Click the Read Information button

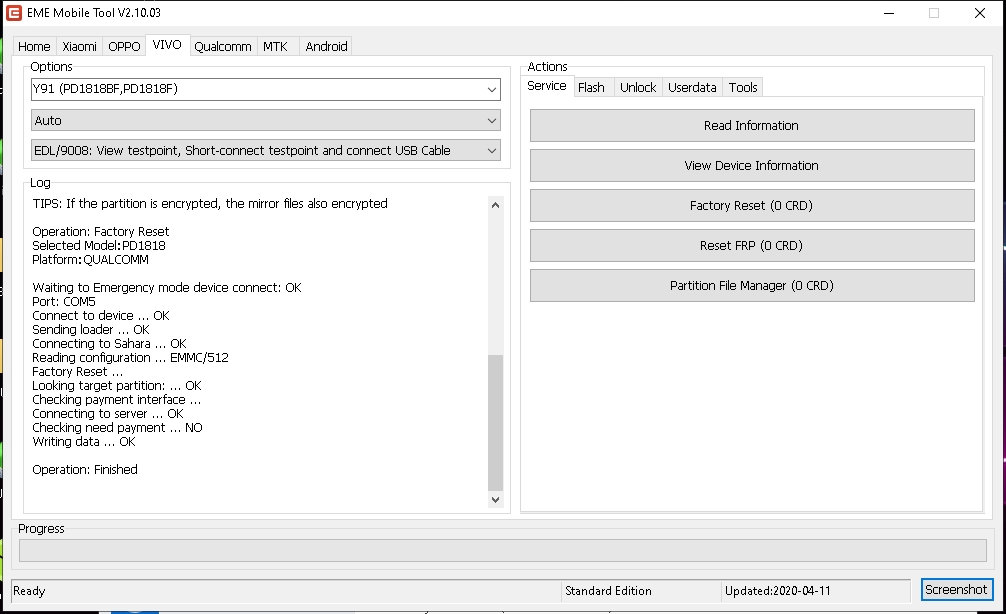click(751, 126)
